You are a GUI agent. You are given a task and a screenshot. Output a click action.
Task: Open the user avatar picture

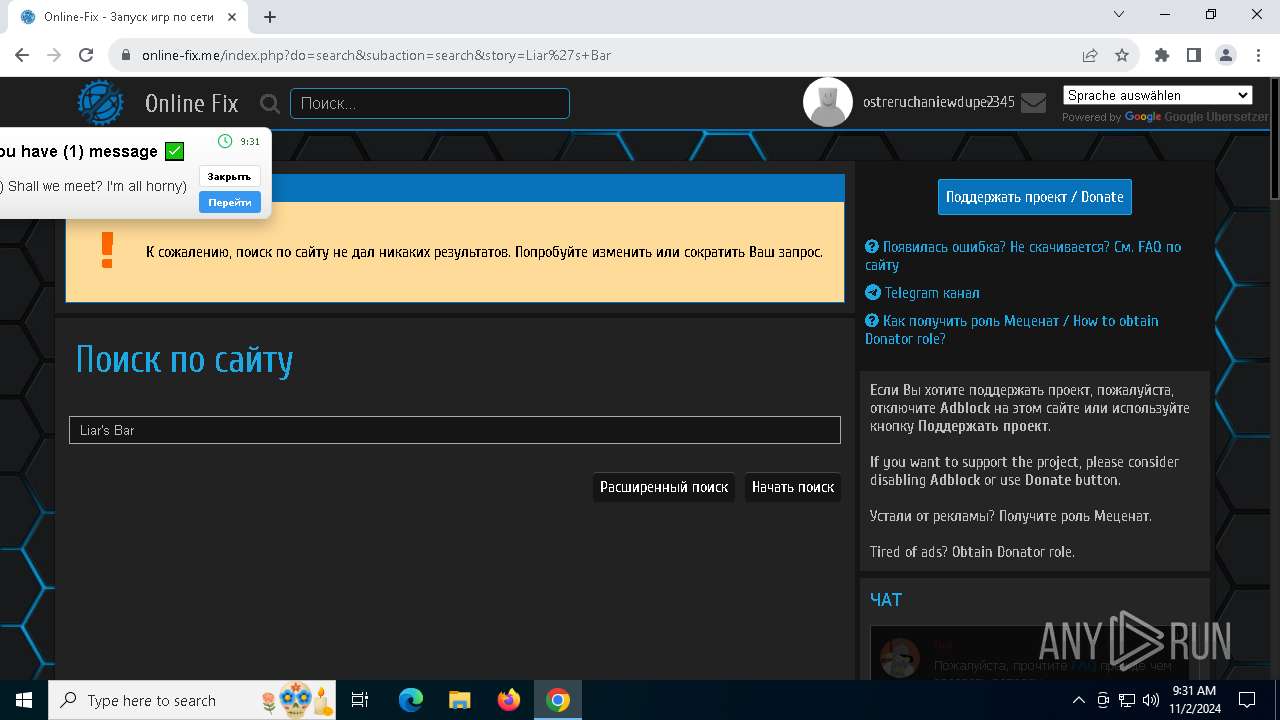point(828,102)
